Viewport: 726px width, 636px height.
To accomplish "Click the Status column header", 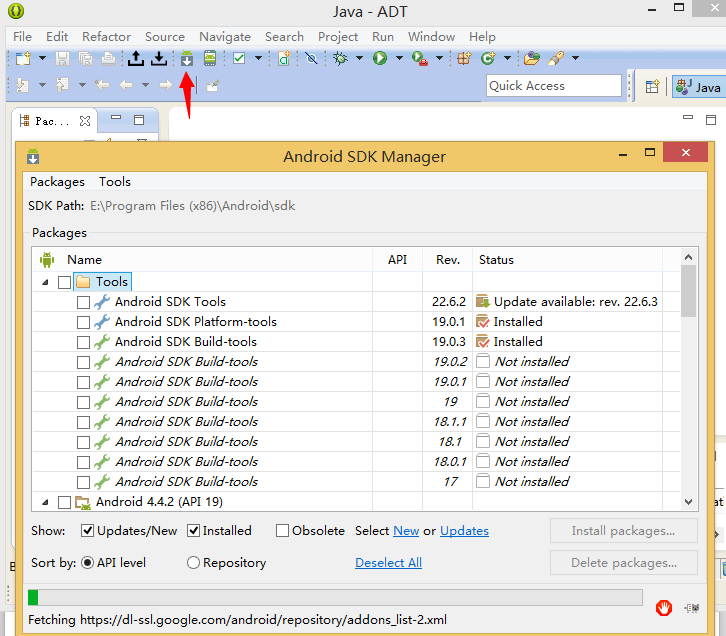I will point(567,260).
